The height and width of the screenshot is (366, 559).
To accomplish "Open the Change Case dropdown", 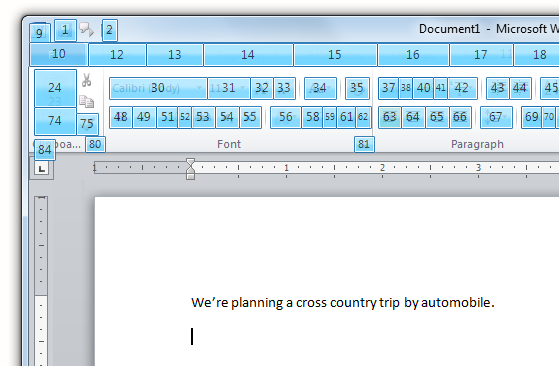I will point(320,88).
